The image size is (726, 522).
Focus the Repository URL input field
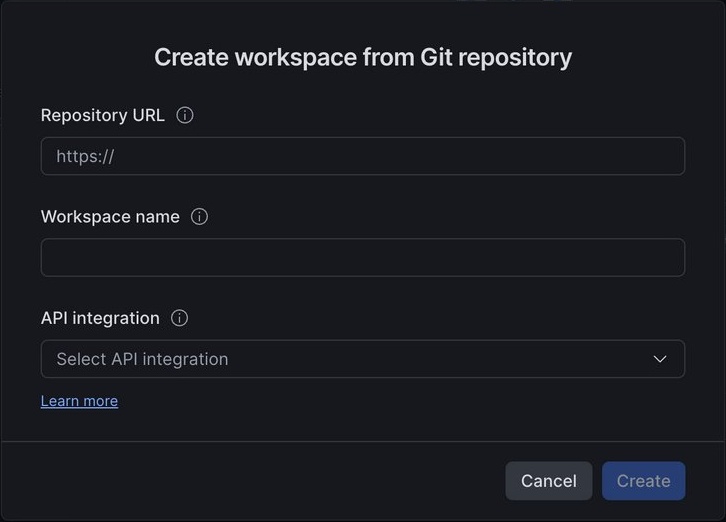(x=363, y=156)
